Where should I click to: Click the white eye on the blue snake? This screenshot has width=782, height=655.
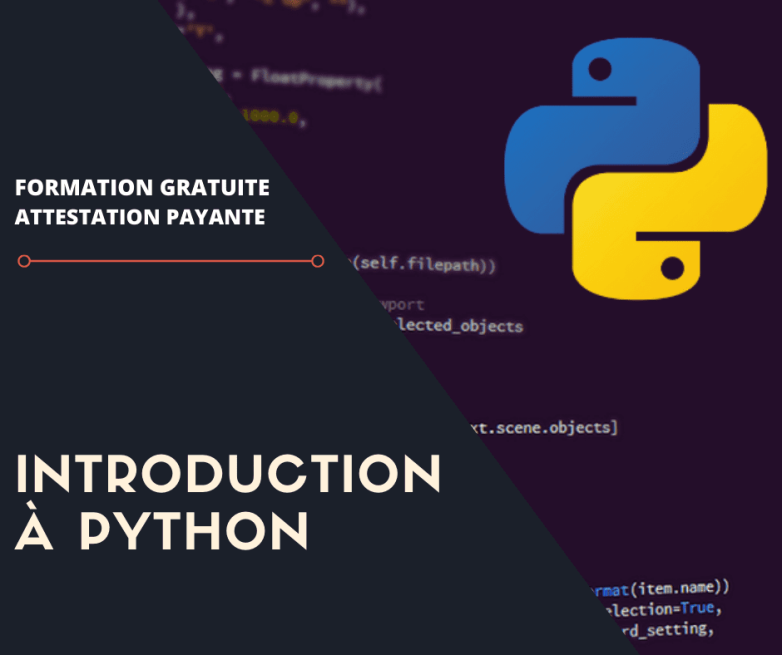click(x=598, y=68)
